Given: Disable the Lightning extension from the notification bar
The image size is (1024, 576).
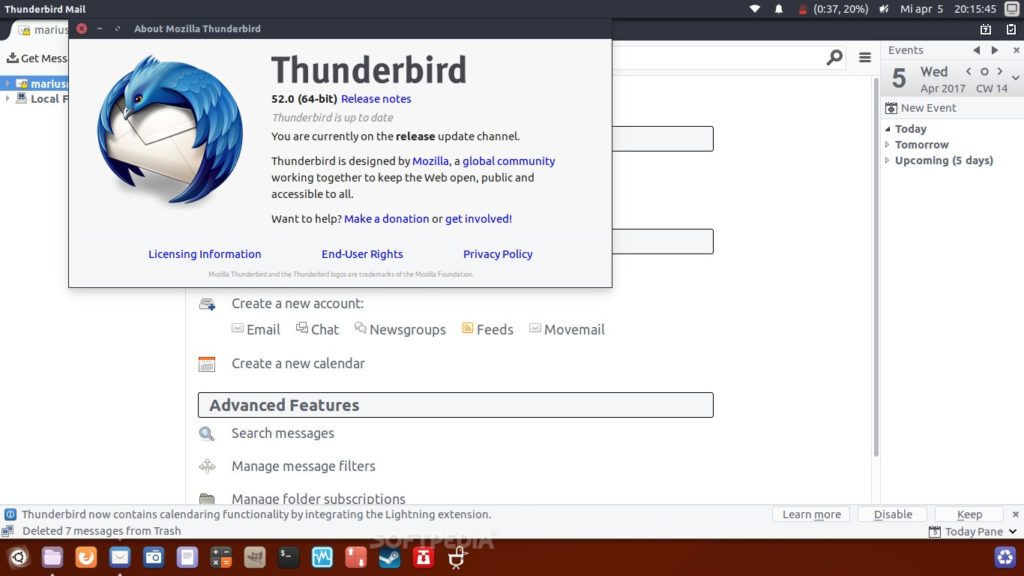Looking at the screenshot, I should (893, 515).
